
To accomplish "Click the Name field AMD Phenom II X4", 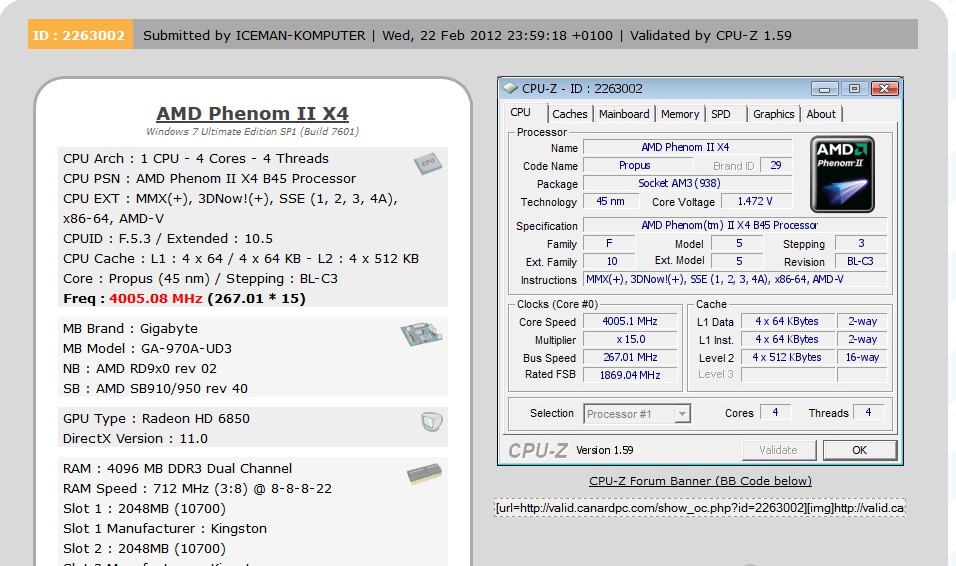I will (687, 147).
